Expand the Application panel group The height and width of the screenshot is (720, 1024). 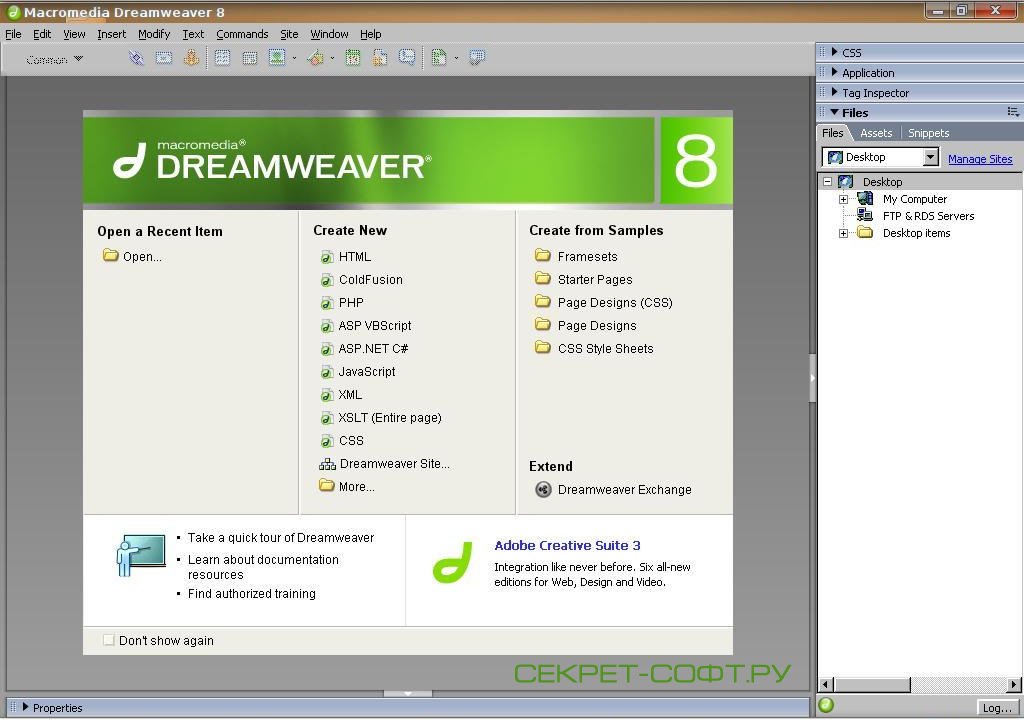835,72
